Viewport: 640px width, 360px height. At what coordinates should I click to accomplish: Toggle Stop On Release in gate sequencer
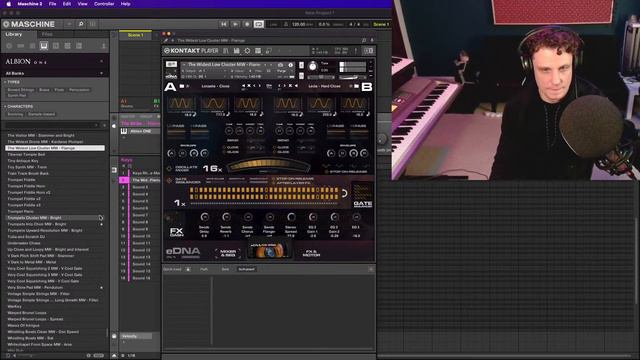(293, 179)
